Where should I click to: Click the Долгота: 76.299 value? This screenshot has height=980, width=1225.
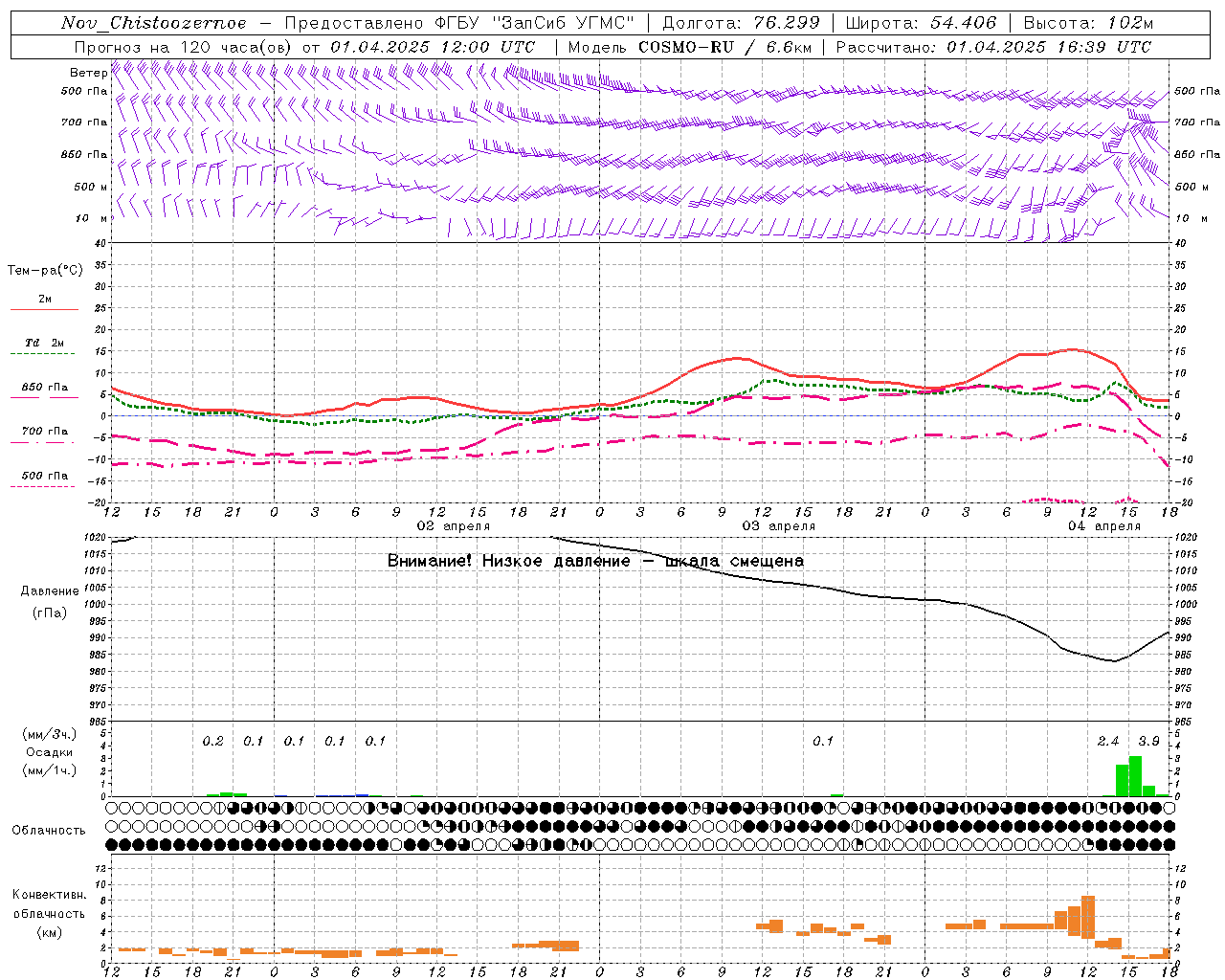tap(741, 23)
